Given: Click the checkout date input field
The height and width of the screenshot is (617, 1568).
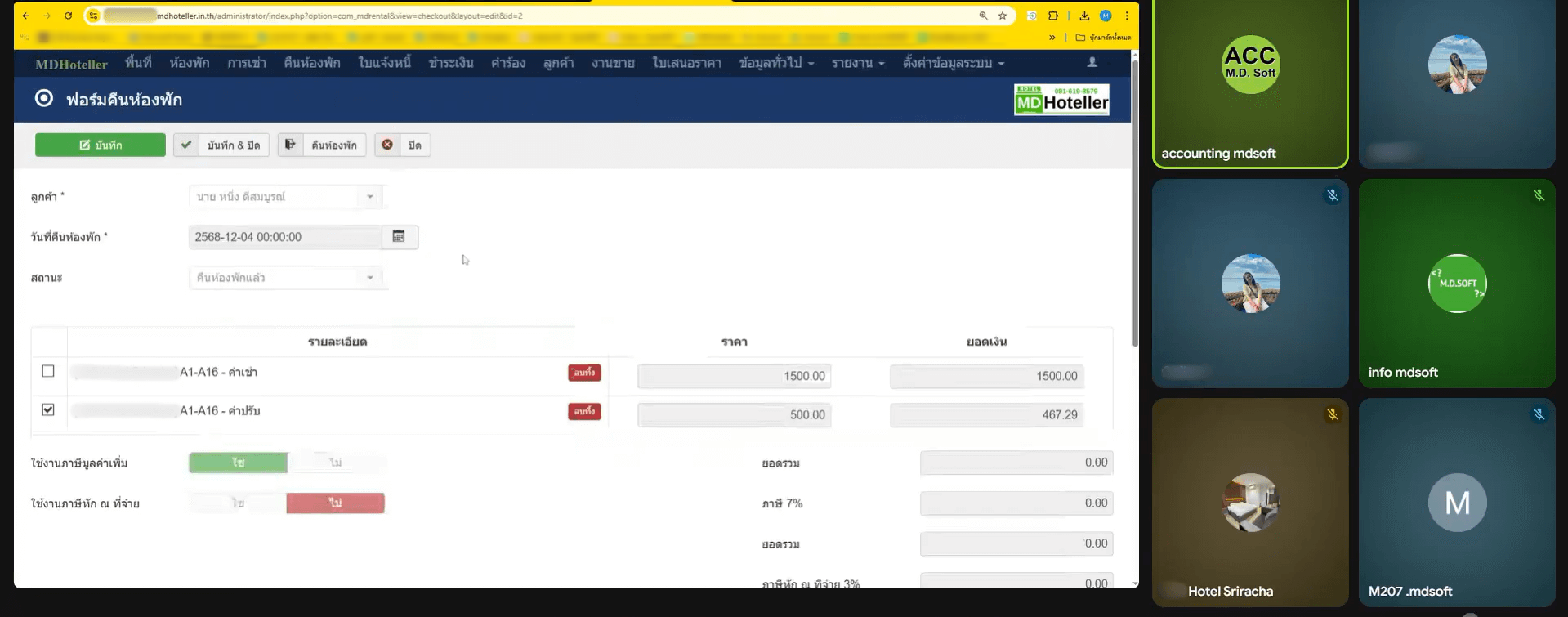Looking at the screenshot, I should (x=285, y=237).
